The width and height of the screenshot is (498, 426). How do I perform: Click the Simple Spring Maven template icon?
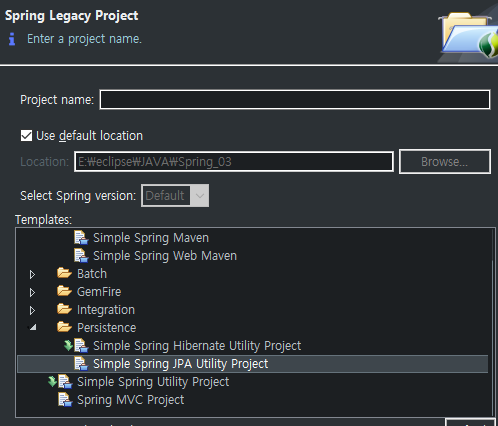tap(81, 238)
